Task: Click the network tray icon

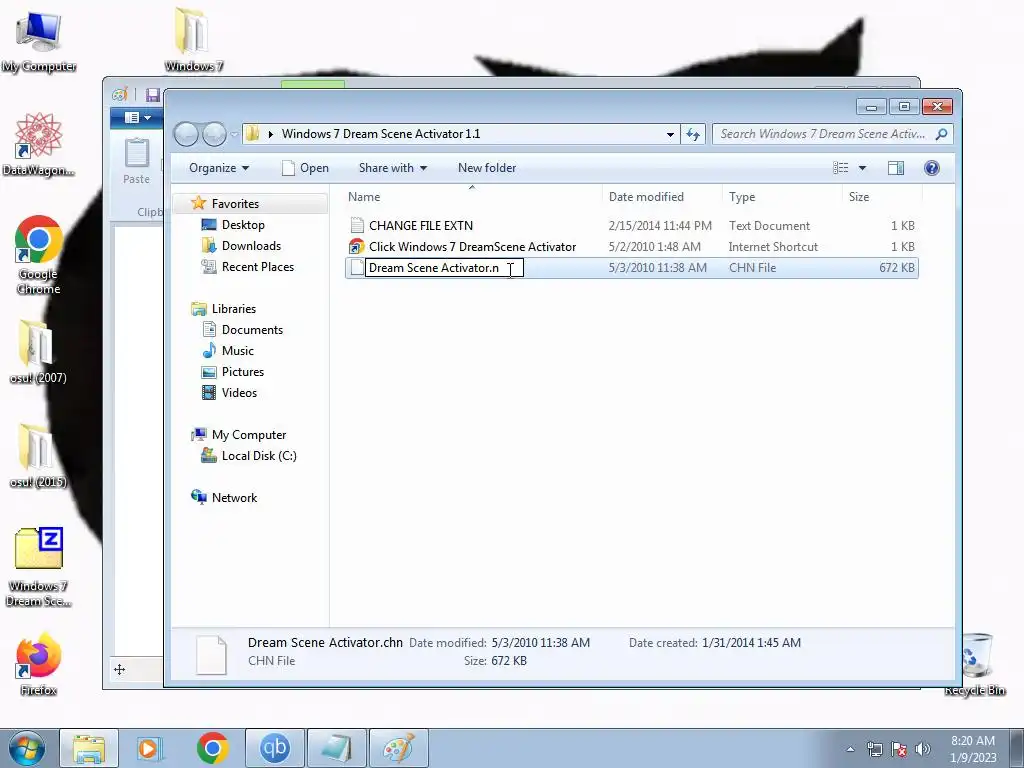Action: (x=874, y=749)
